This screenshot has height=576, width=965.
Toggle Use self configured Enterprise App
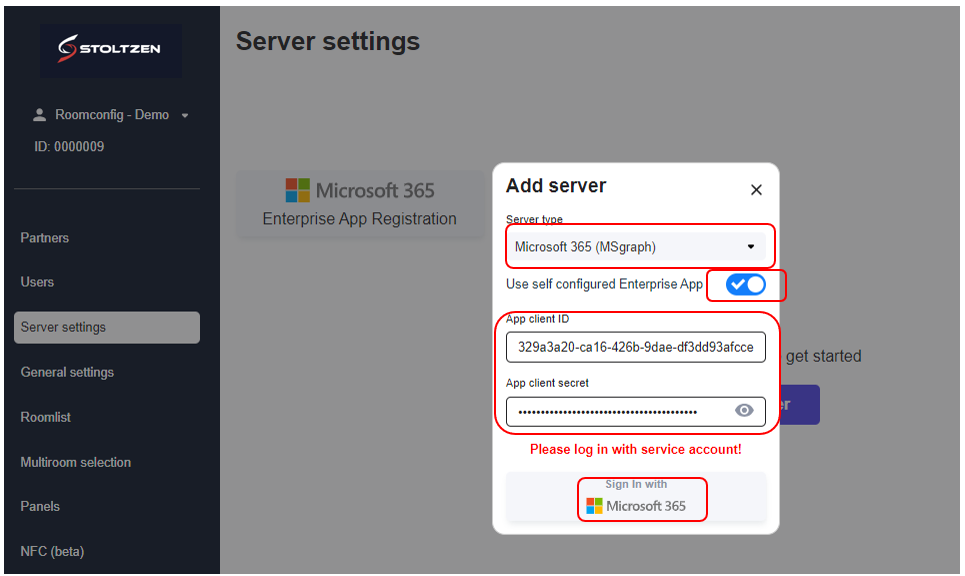pyautogui.click(x=745, y=284)
